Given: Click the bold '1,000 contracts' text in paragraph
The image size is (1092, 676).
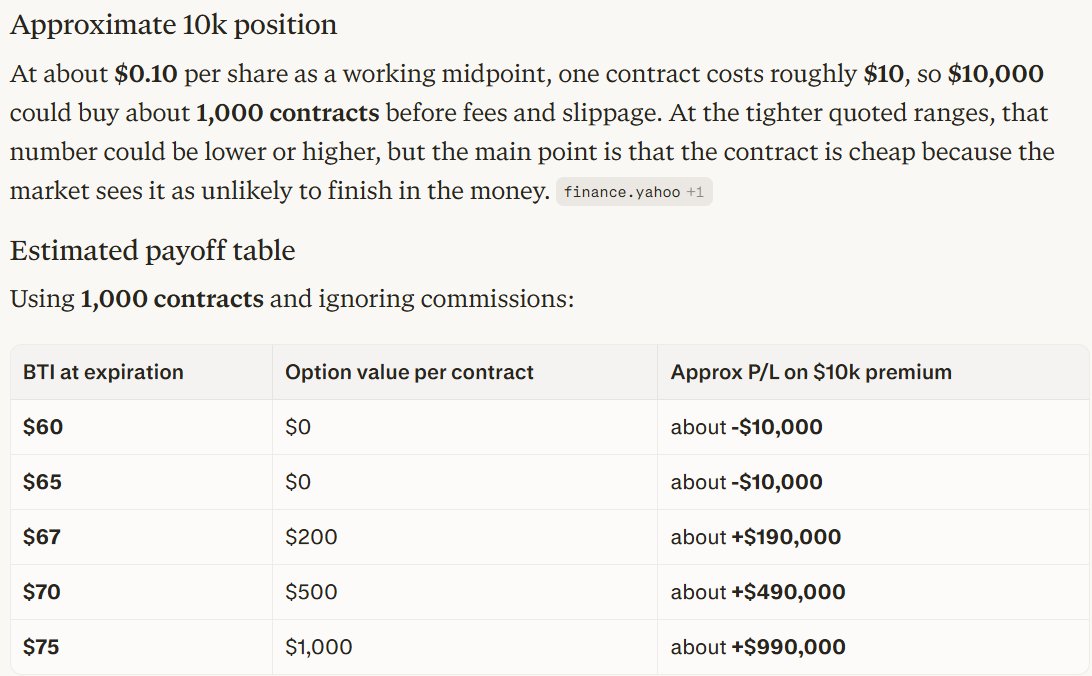Looking at the screenshot, I should (x=288, y=113).
